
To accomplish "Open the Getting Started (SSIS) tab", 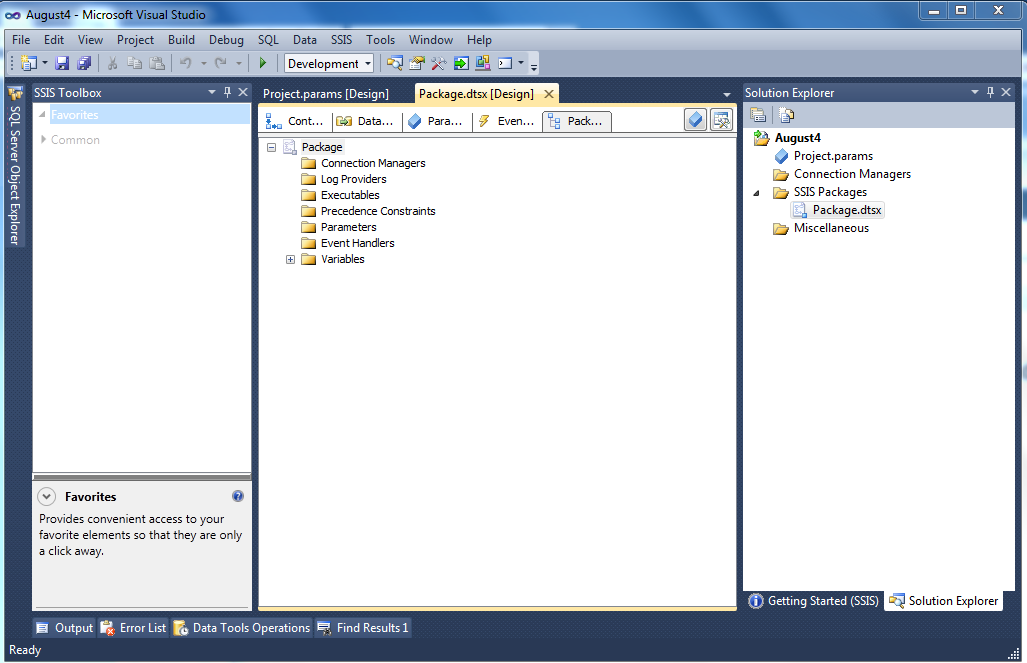I will (813, 601).
